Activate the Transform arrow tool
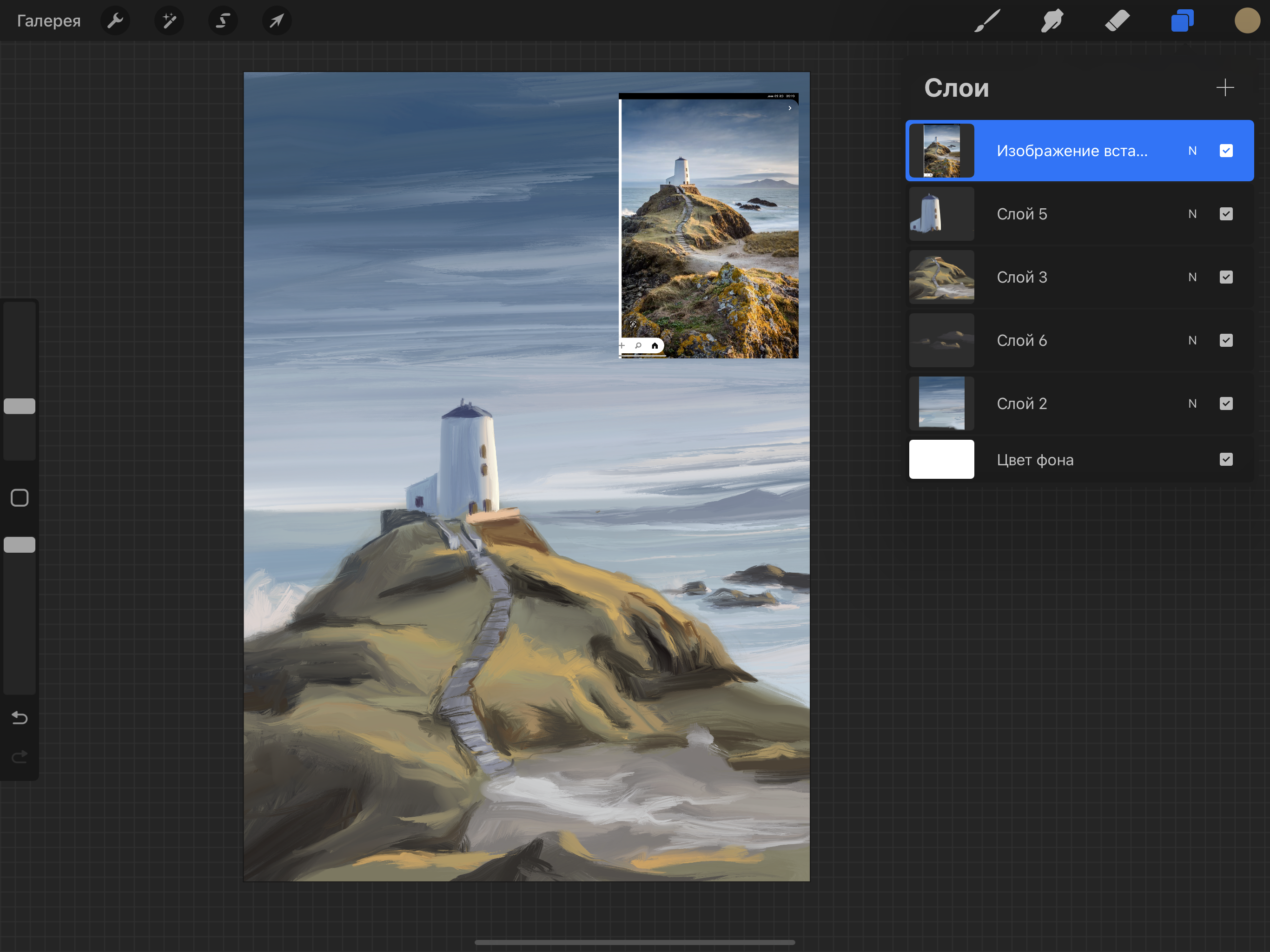Viewport: 1270px width, 952px height. 277,20
